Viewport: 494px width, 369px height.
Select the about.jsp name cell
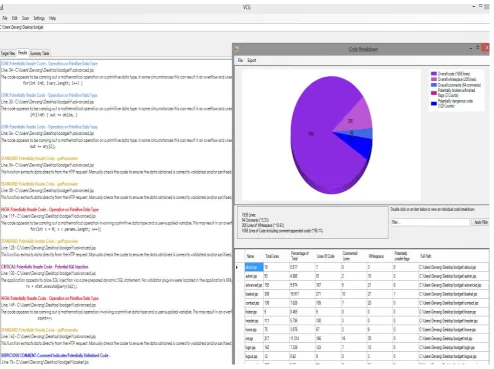254,267
